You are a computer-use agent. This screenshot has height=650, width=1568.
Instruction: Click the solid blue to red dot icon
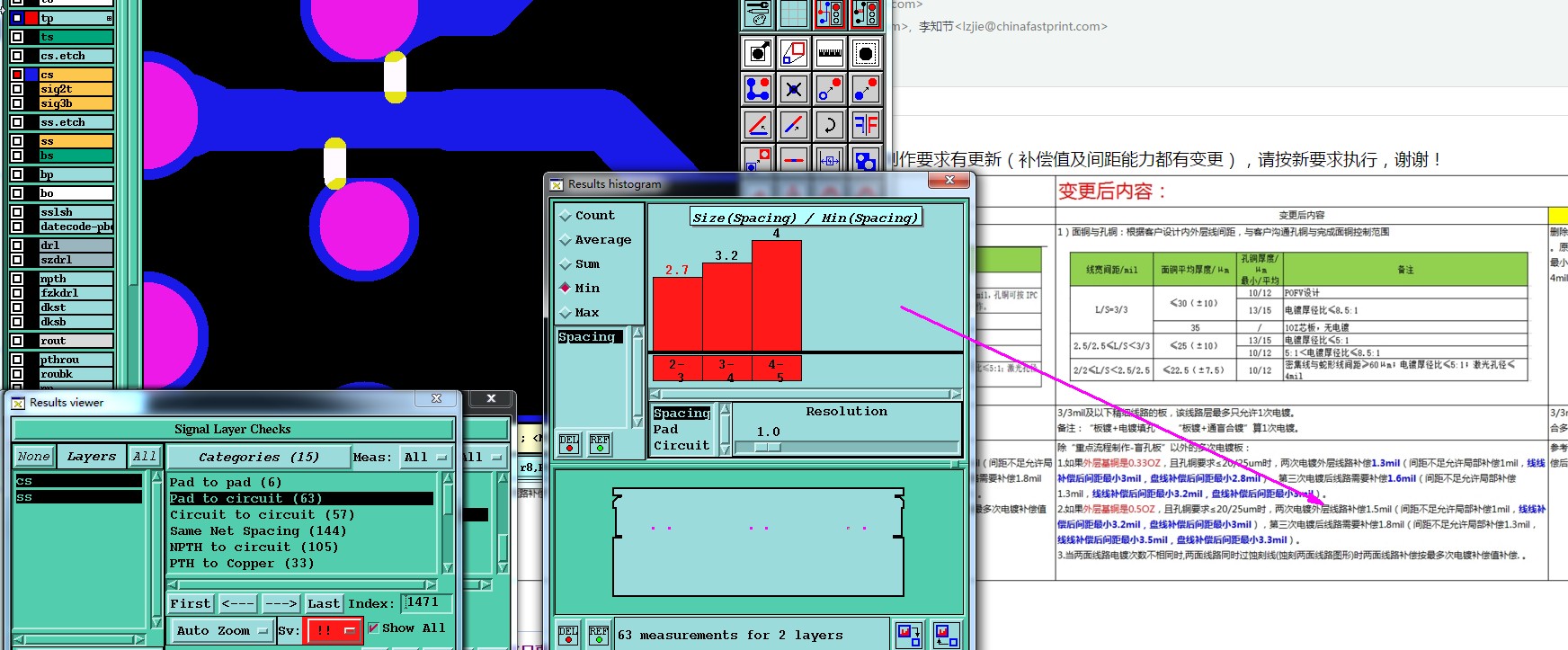coord(866,89)
